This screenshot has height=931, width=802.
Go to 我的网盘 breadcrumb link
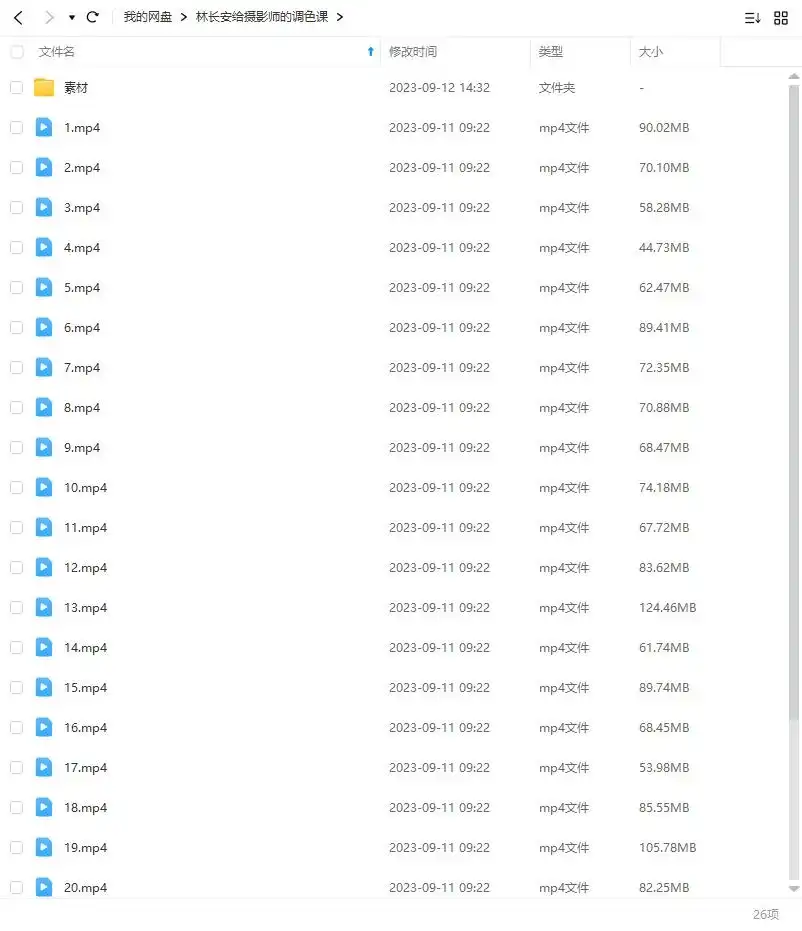148,17
